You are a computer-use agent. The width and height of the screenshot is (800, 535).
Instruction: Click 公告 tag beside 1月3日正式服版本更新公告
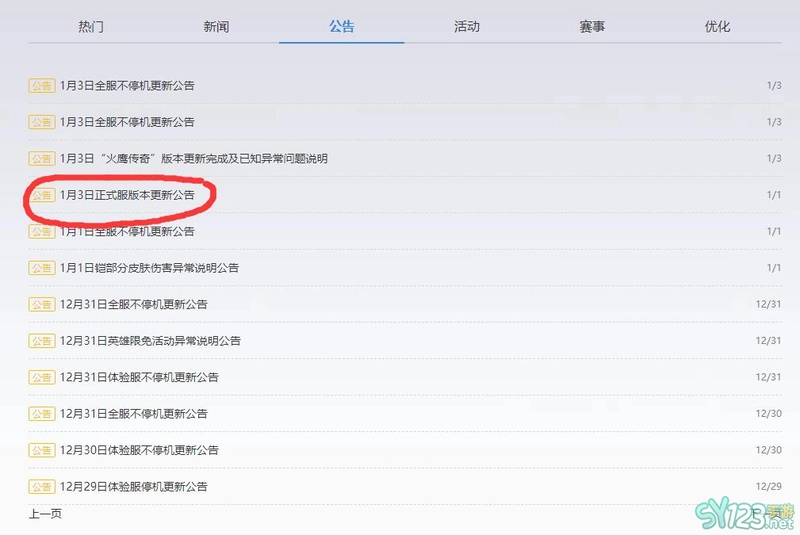click(42, 195)
